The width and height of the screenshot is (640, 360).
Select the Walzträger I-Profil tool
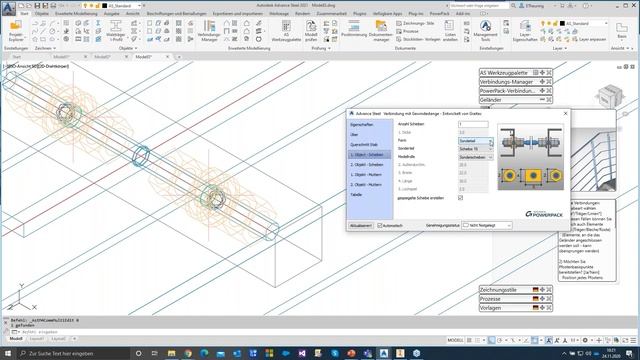pos(116,31)
